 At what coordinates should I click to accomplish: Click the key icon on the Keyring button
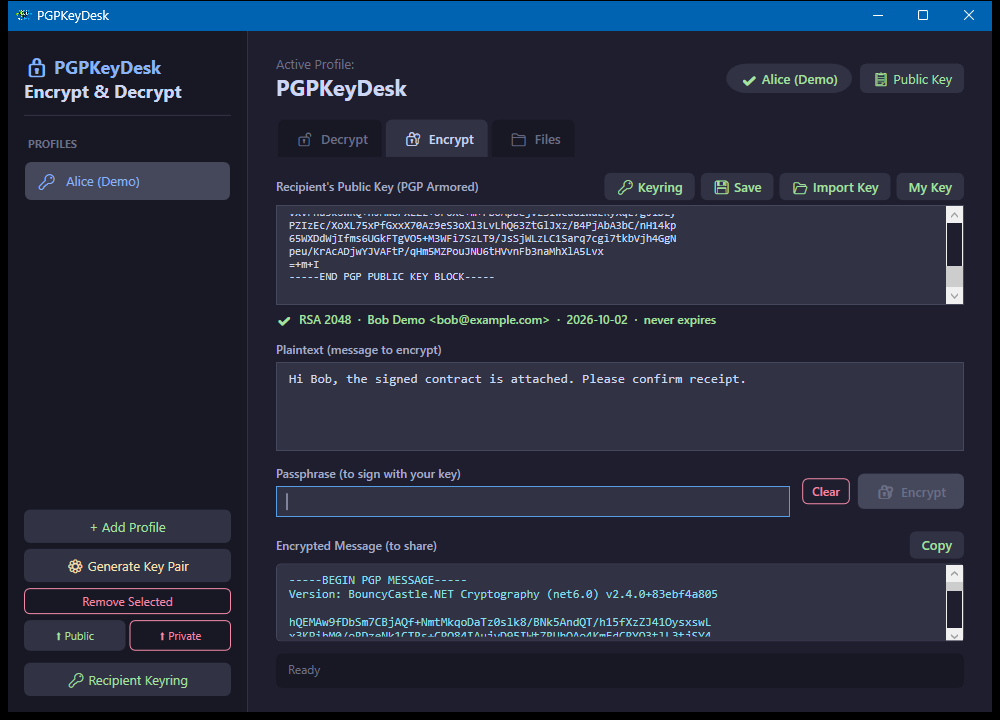[625, 187]
